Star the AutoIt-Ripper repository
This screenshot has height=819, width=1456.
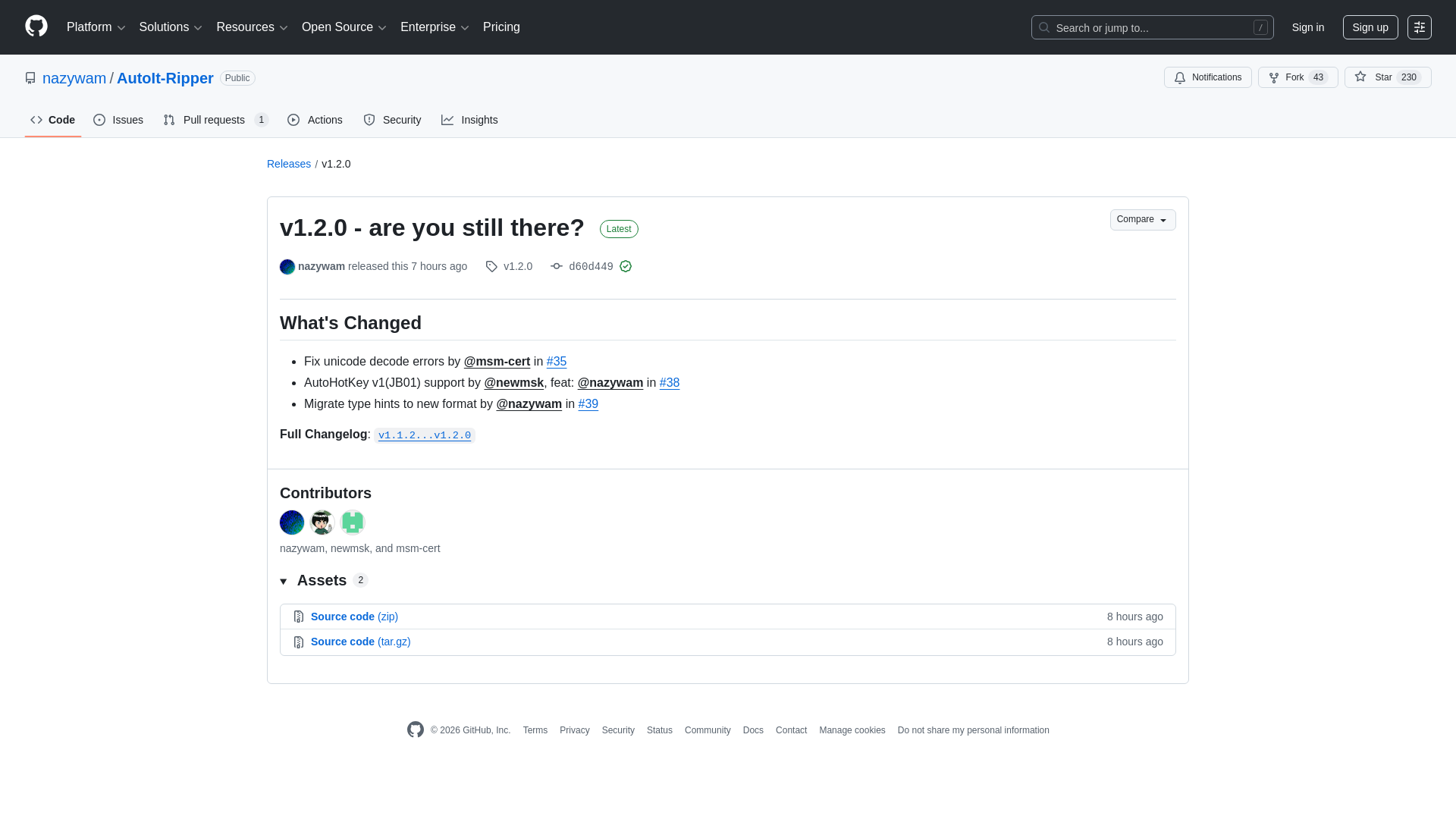[x=1385, y=77]
